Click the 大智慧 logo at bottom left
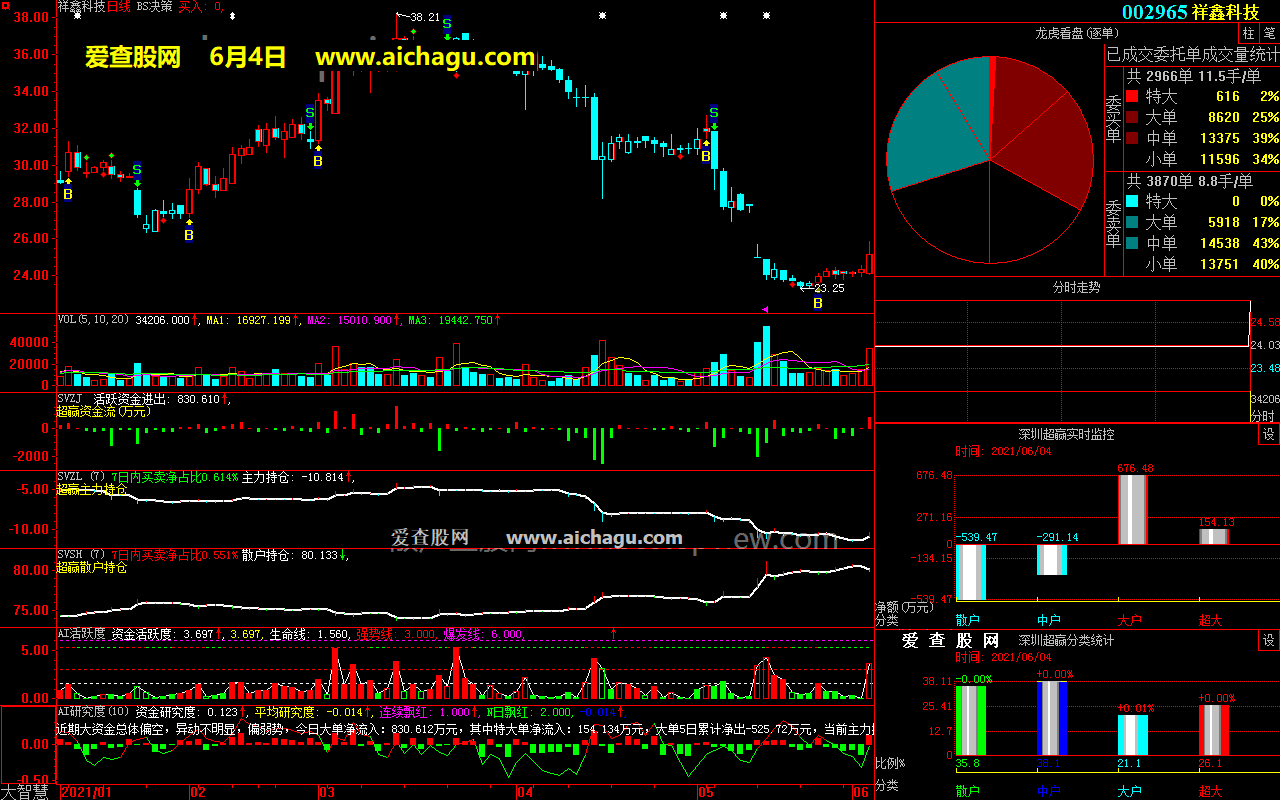Viewport: 1280px width, 800px height. click(26, 792)
